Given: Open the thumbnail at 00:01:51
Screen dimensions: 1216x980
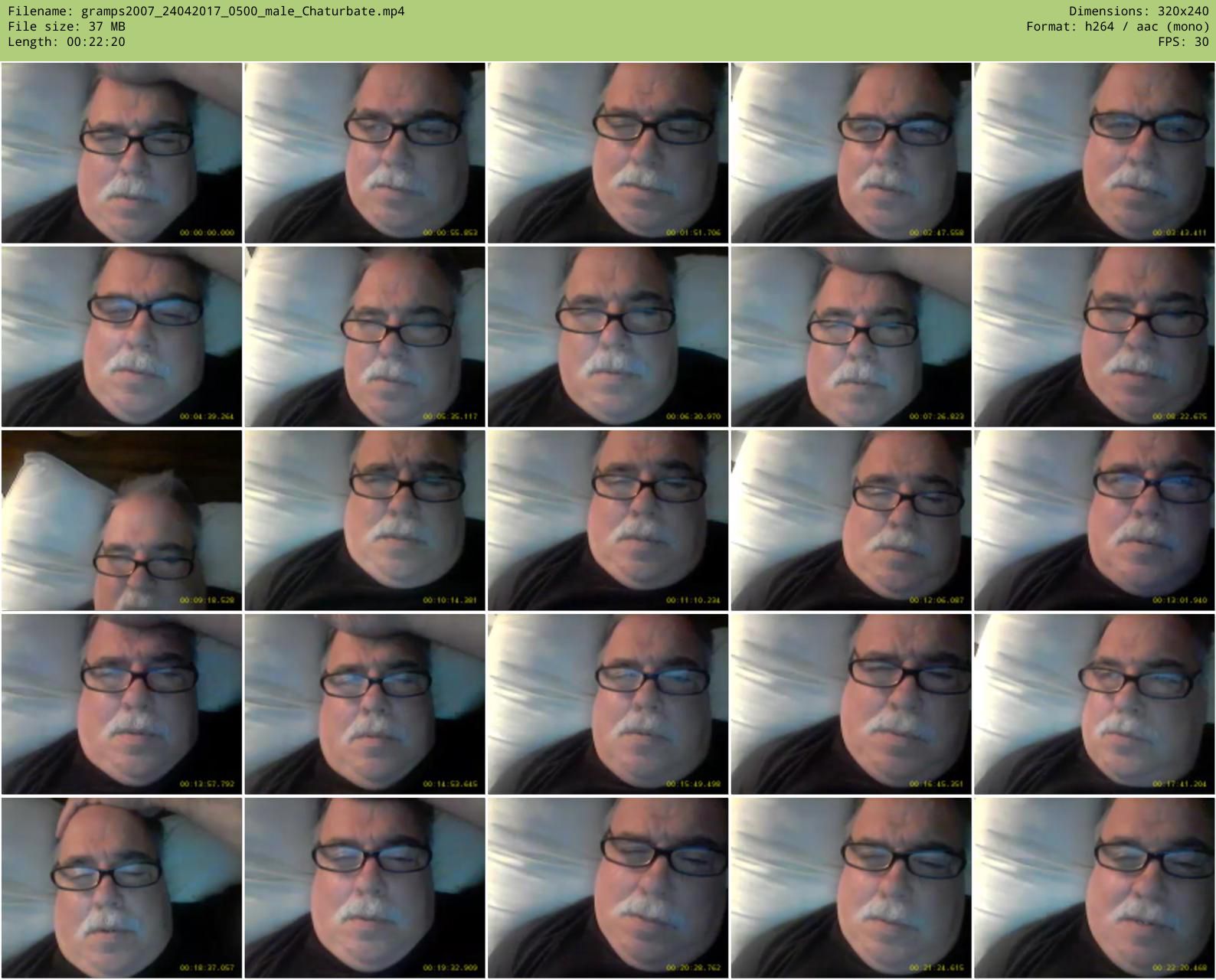Looking at the screenshot, I should pos(608,153).
